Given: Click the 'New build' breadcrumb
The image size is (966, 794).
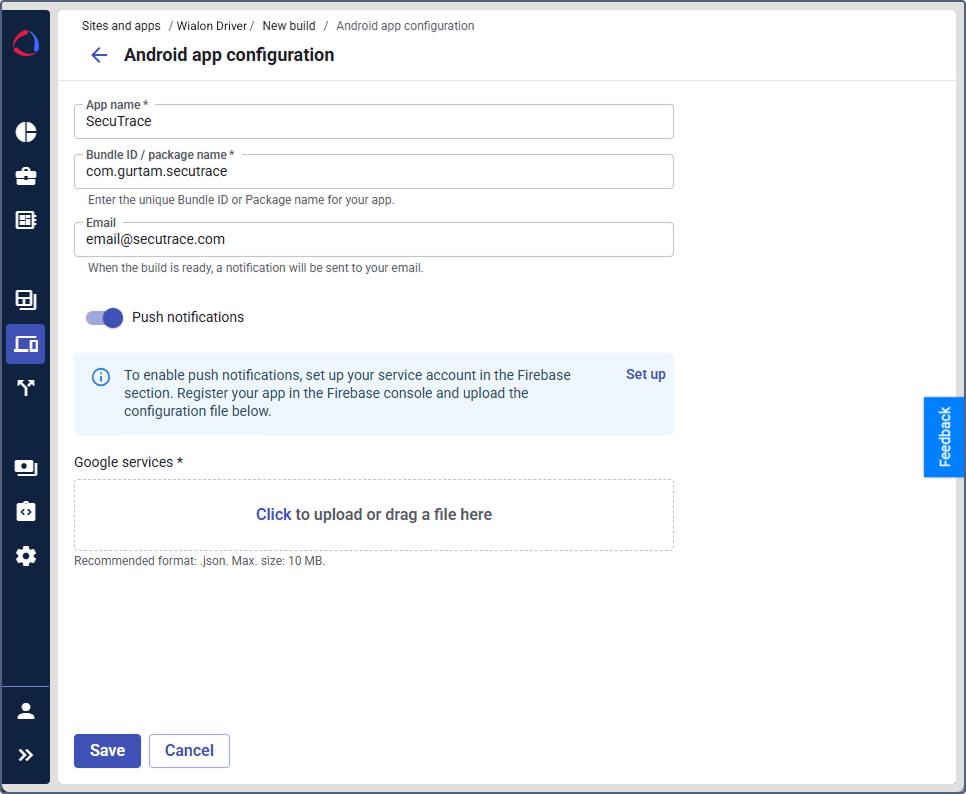Looking at the screenshot, I should (x=289, y=26).
